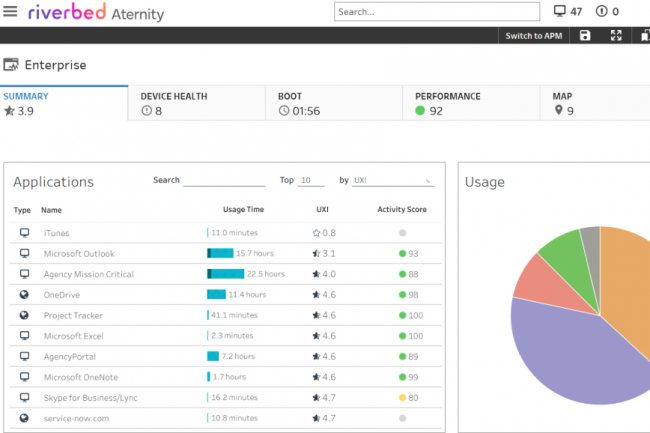Select Skype for Business/Lync application
The height and width of the screenshot is (433, 650).
(x=90, y=398)
